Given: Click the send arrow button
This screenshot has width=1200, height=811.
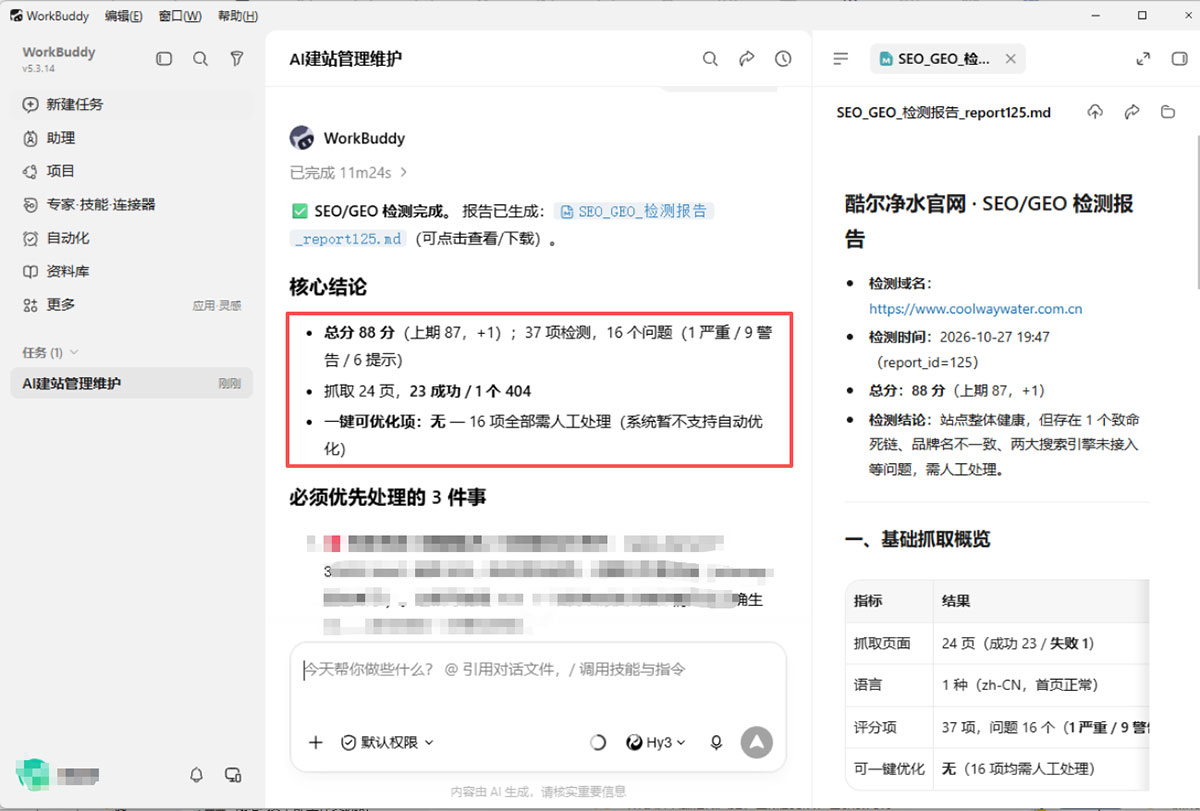Looking at the screenshot, I should click(757, 742).
